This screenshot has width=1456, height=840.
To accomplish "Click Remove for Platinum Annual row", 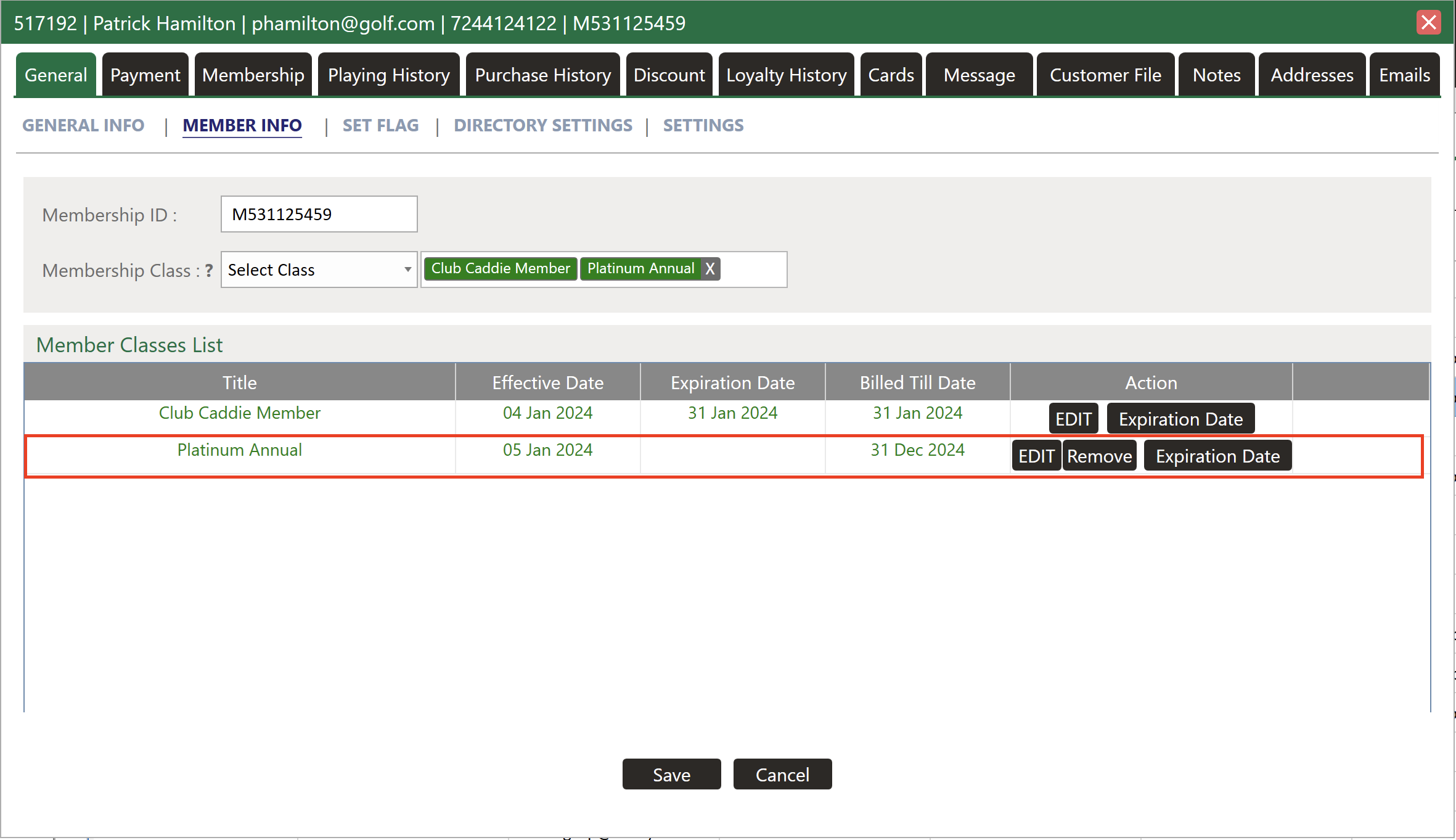I will click(1099, 456).
